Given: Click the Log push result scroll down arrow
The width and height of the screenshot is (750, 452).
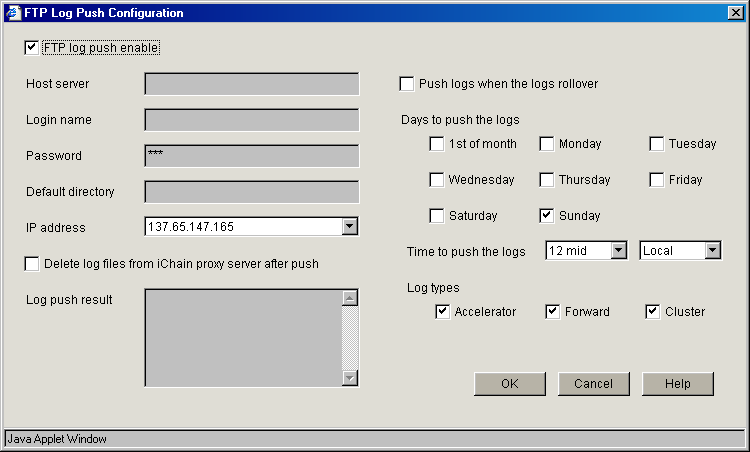Looking at the screenshot, I should (x=350, y=378).
